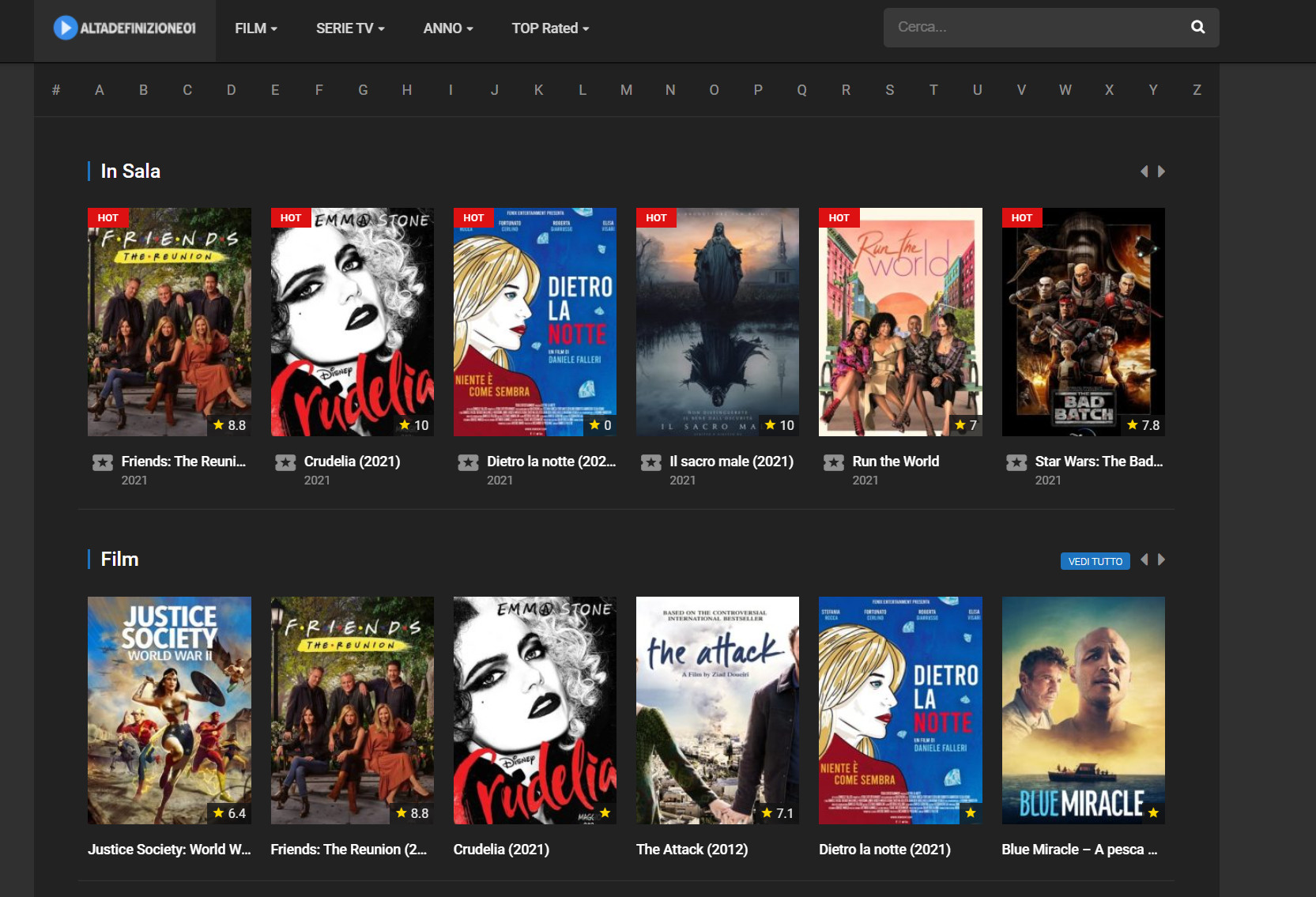Viewport: 1316px width, 897px height.
Task: Open Crudelia poster in Film section
Action: point(535,710)
